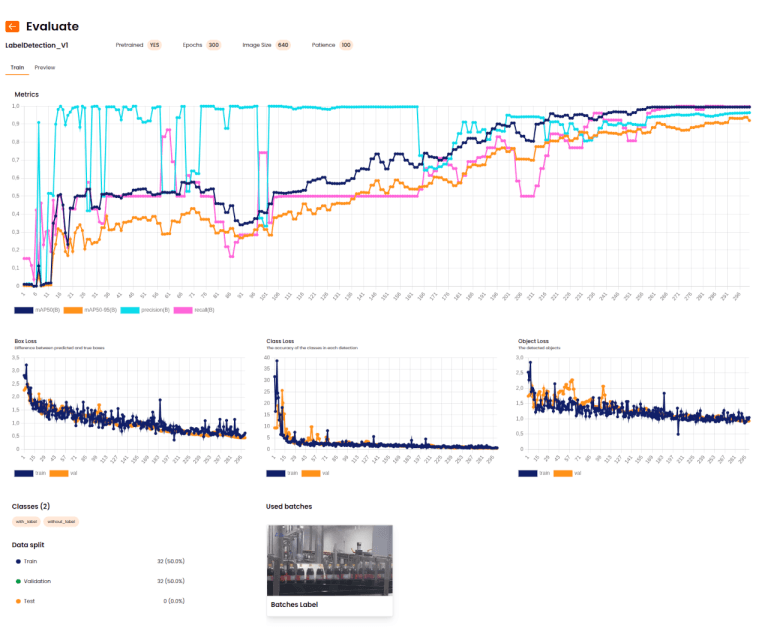Toggle the mAP50(B) legend swatch

(x=24, y=310)
